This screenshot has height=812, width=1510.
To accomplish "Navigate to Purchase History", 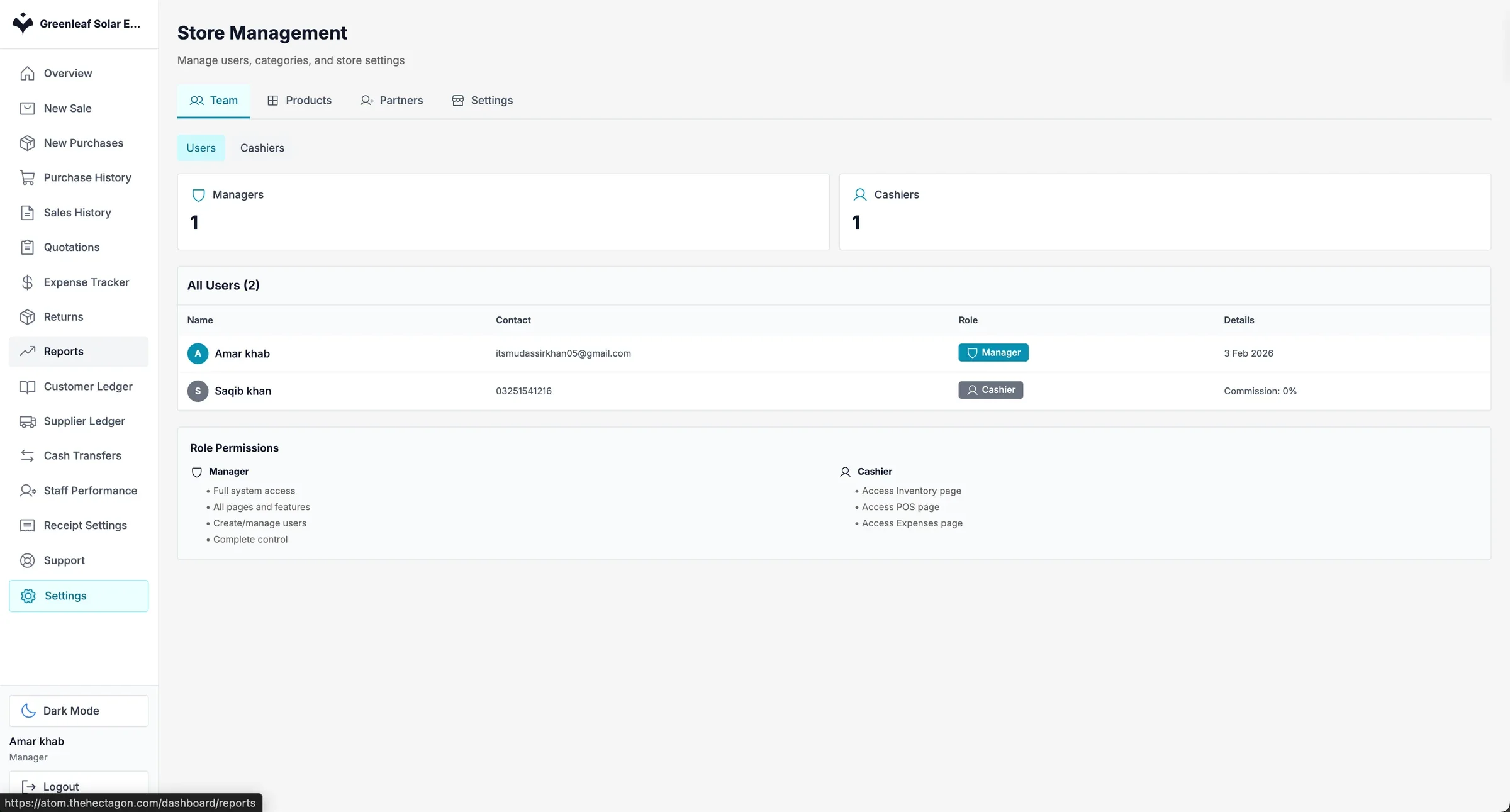I will pyautogui.click(x=79, y=178).
